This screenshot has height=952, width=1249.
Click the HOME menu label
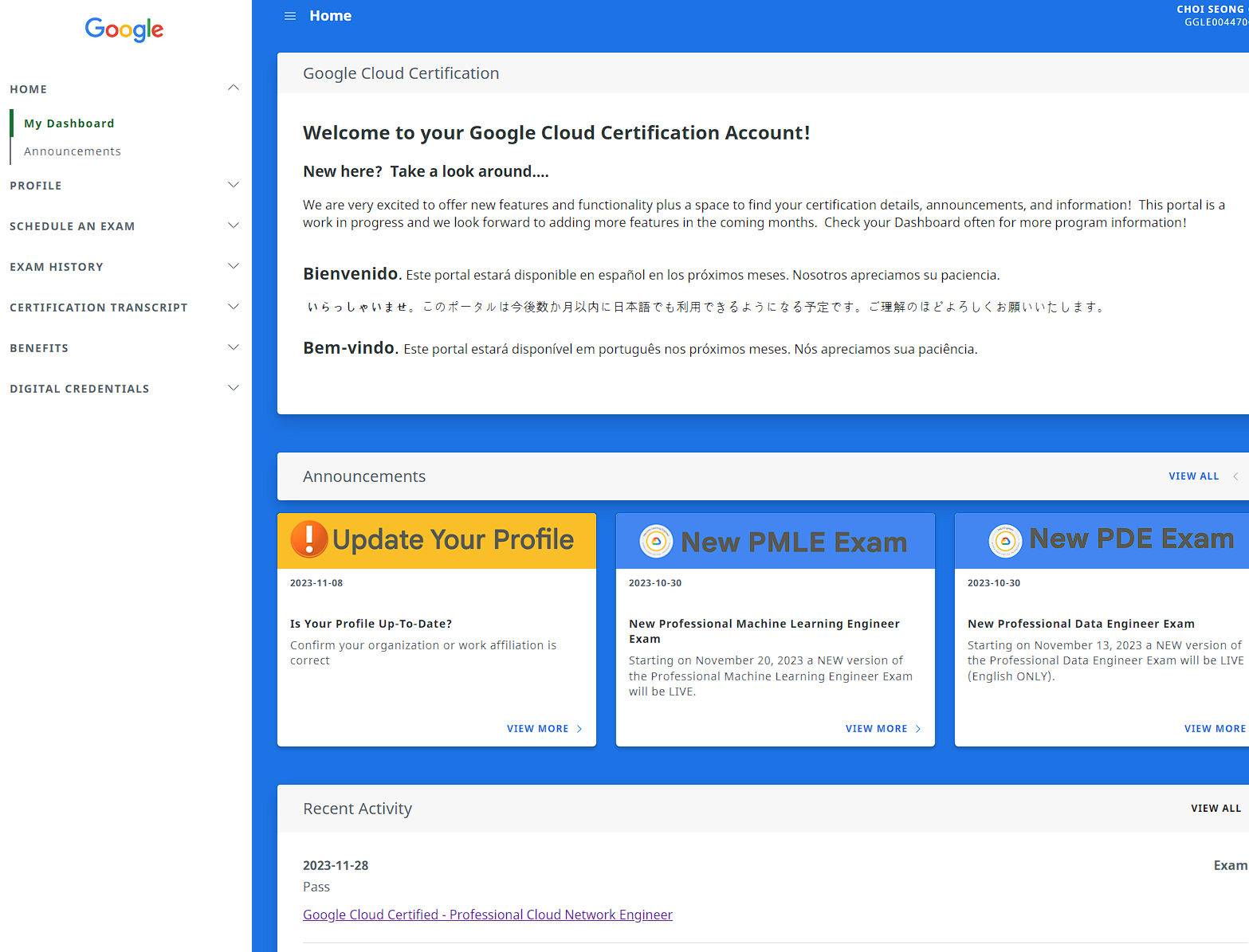tap(29, 89)
